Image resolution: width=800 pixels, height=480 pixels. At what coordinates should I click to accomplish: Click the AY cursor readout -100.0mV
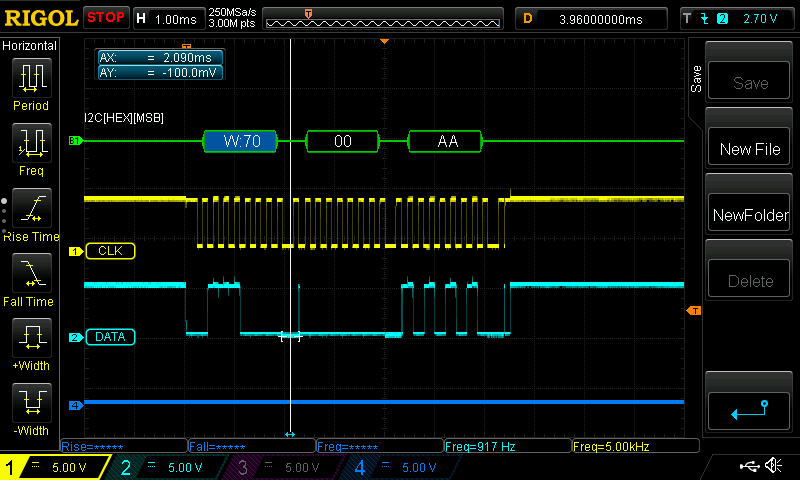pyautogui.click(x=160, y=73)
